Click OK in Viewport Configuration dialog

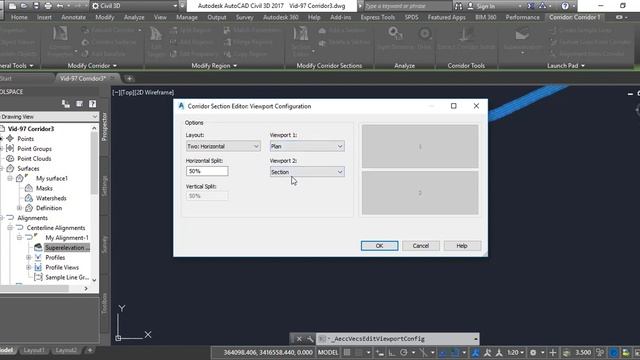(x=379, y=246)
